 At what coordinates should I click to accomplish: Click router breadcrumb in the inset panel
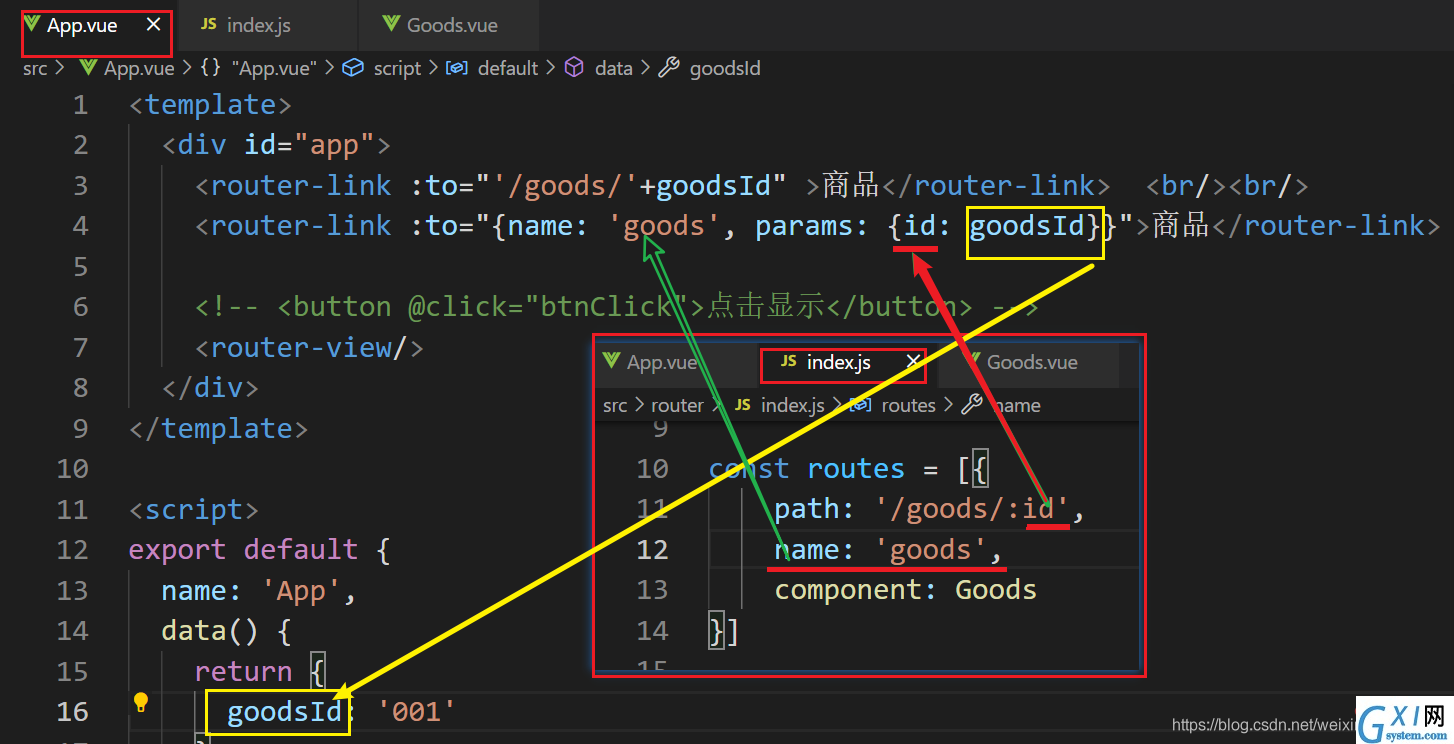(x=677, y=405)
